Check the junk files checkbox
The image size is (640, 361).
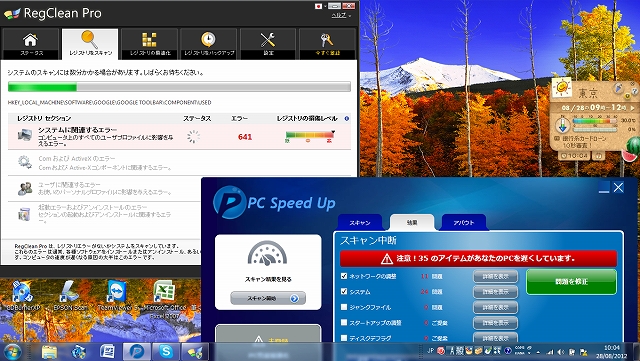pos(344,307)
